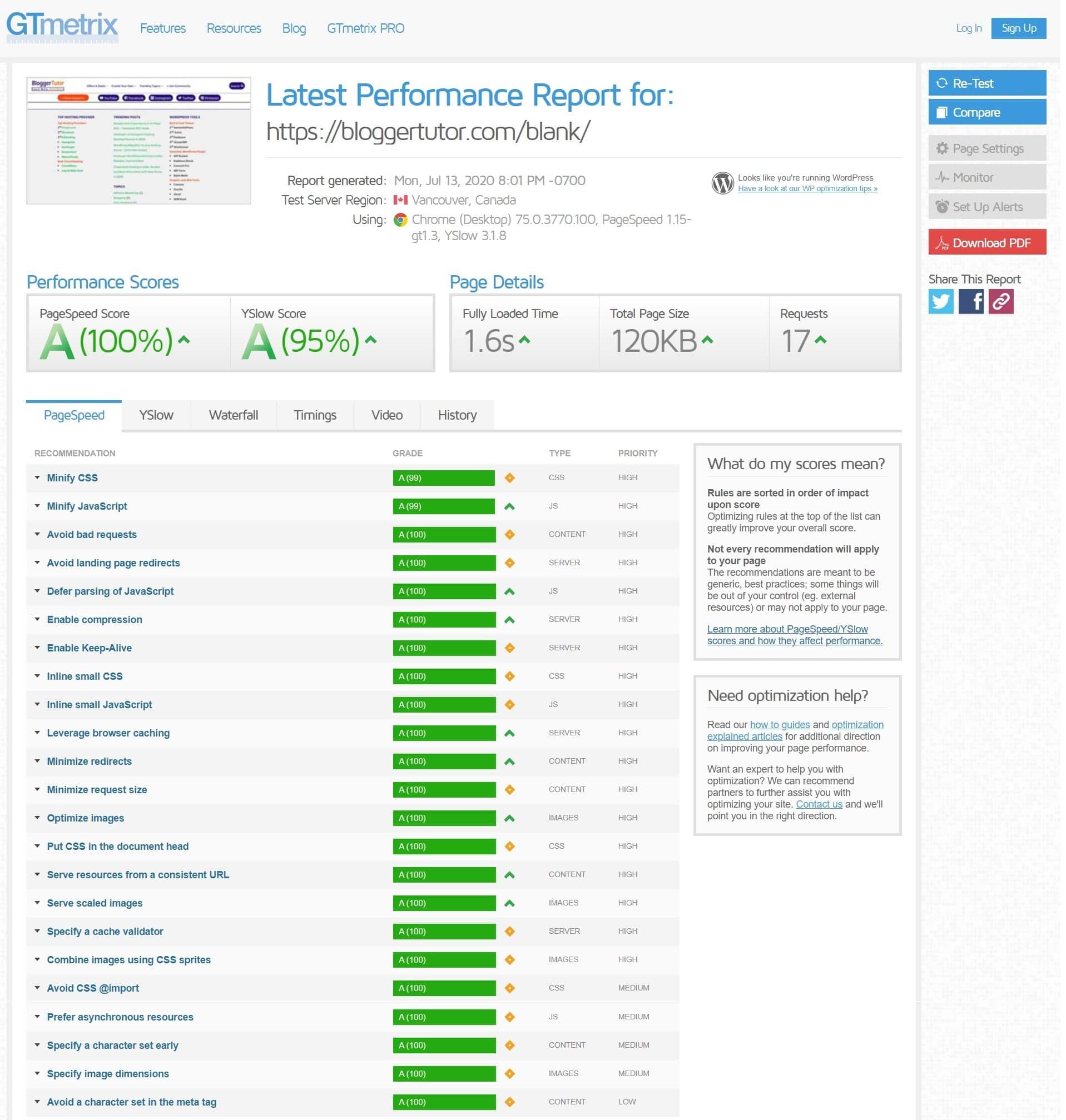Open the WP optimization tips link
The image size is (1066, 1120).
807,188
